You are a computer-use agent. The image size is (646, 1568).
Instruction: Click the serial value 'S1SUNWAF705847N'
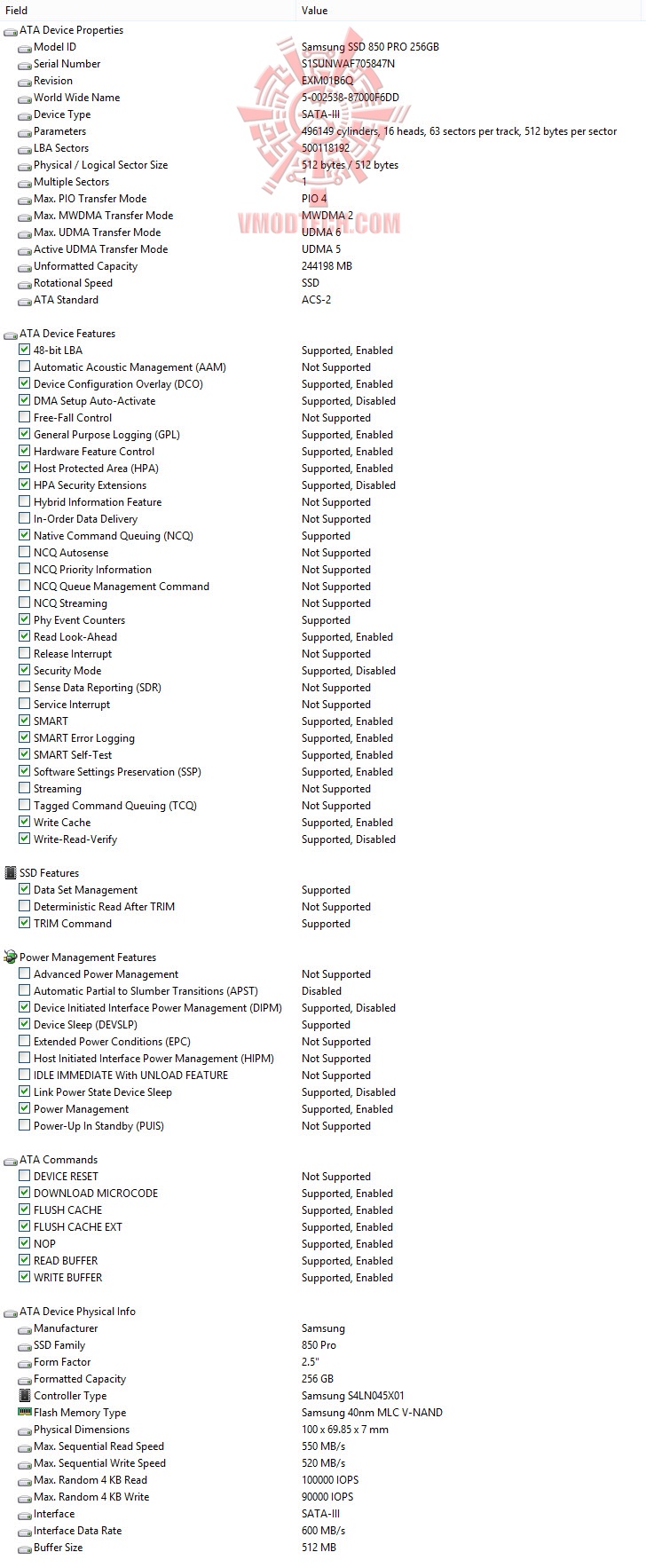348,64
